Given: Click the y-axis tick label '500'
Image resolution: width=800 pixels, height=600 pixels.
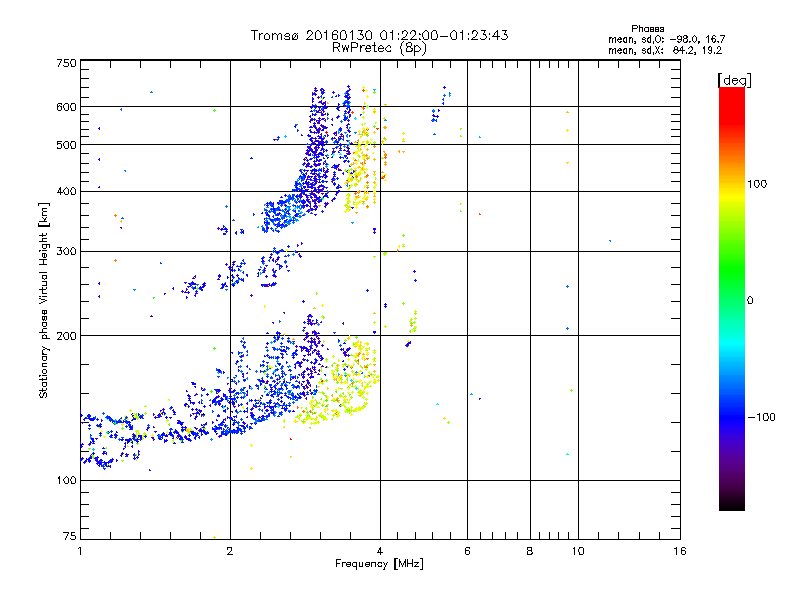Looking at the screenshot, I should click(66, 145).
